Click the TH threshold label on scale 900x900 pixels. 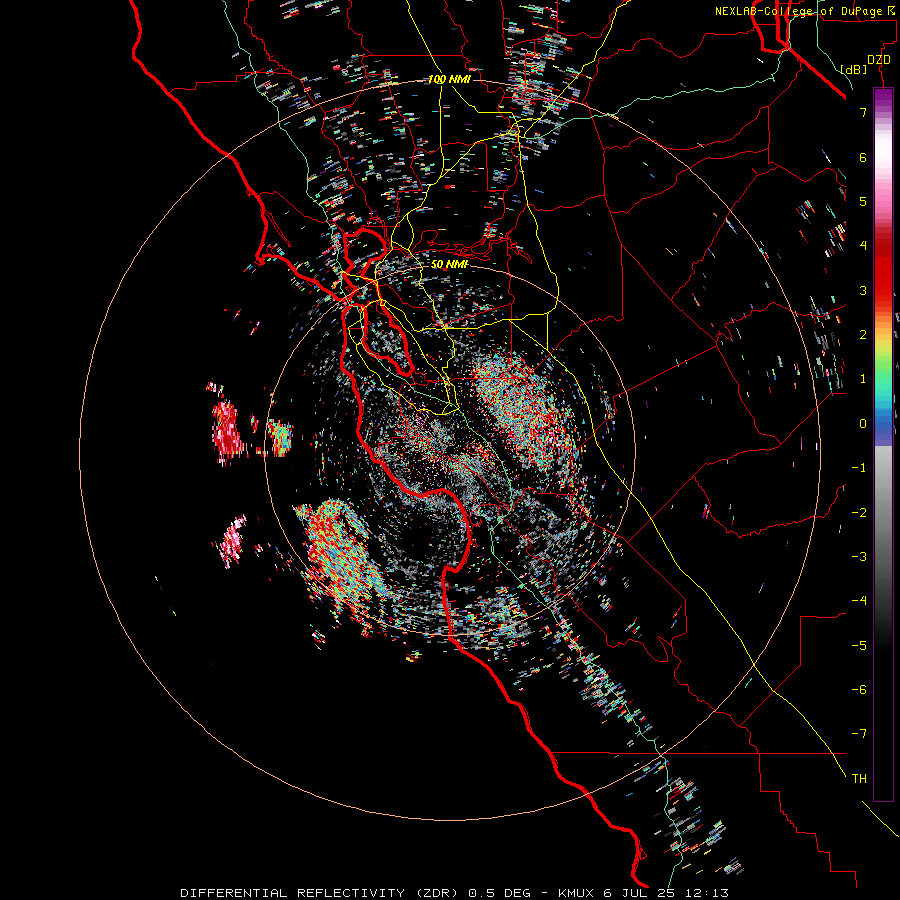tap(859, 779)
